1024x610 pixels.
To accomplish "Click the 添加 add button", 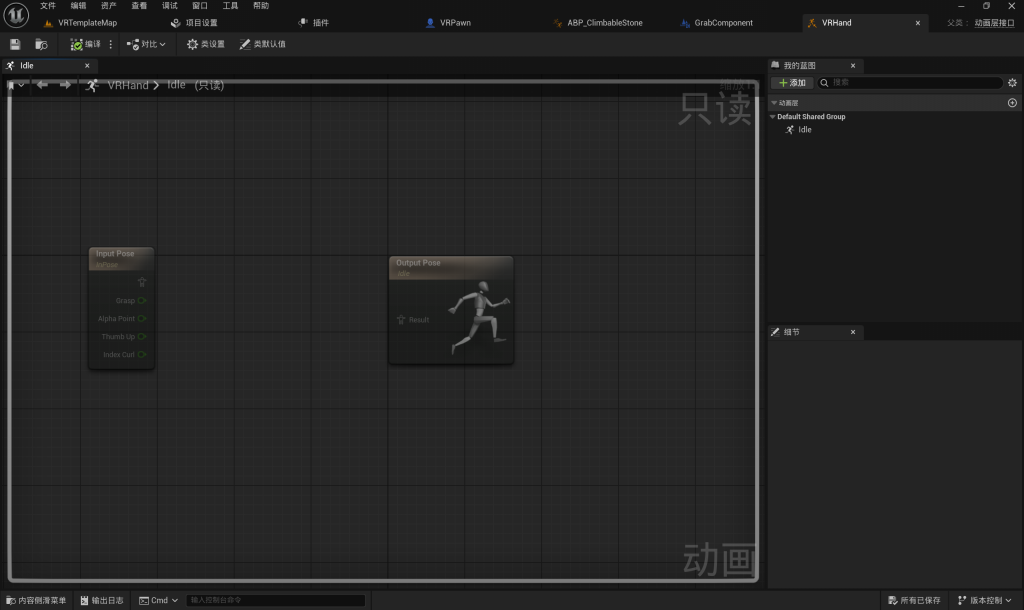I will pos(791,83).
